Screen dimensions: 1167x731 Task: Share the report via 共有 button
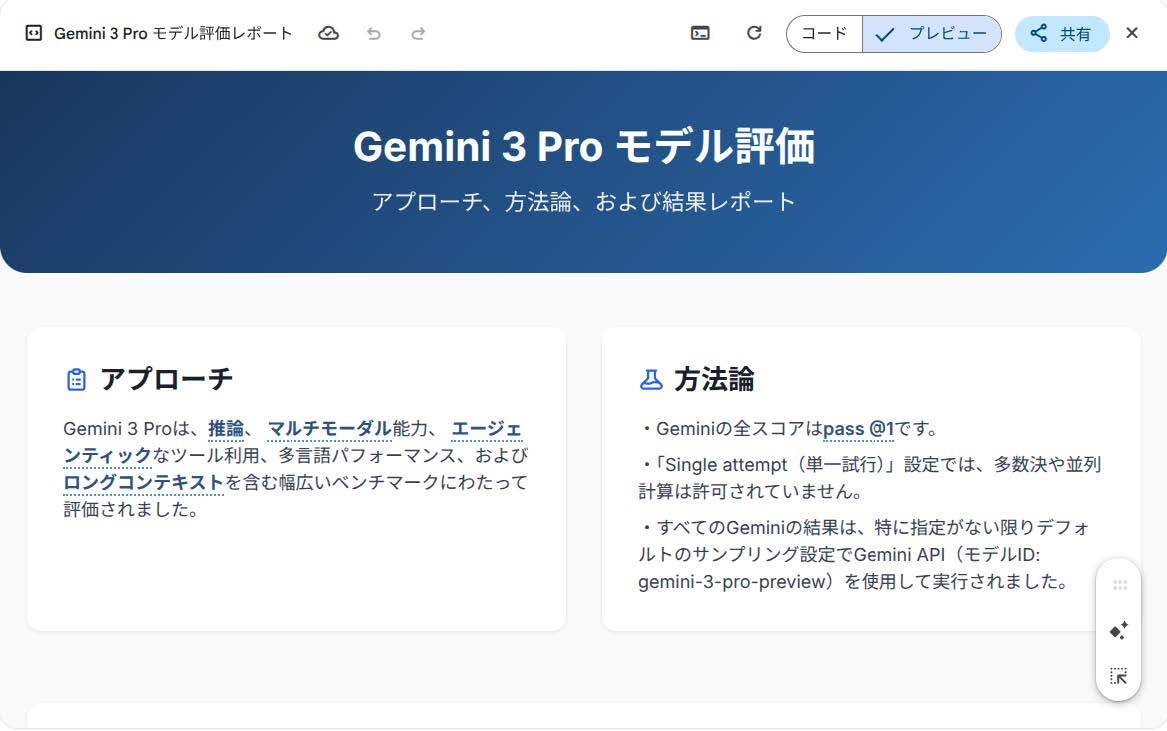[x=1062, y=33]
